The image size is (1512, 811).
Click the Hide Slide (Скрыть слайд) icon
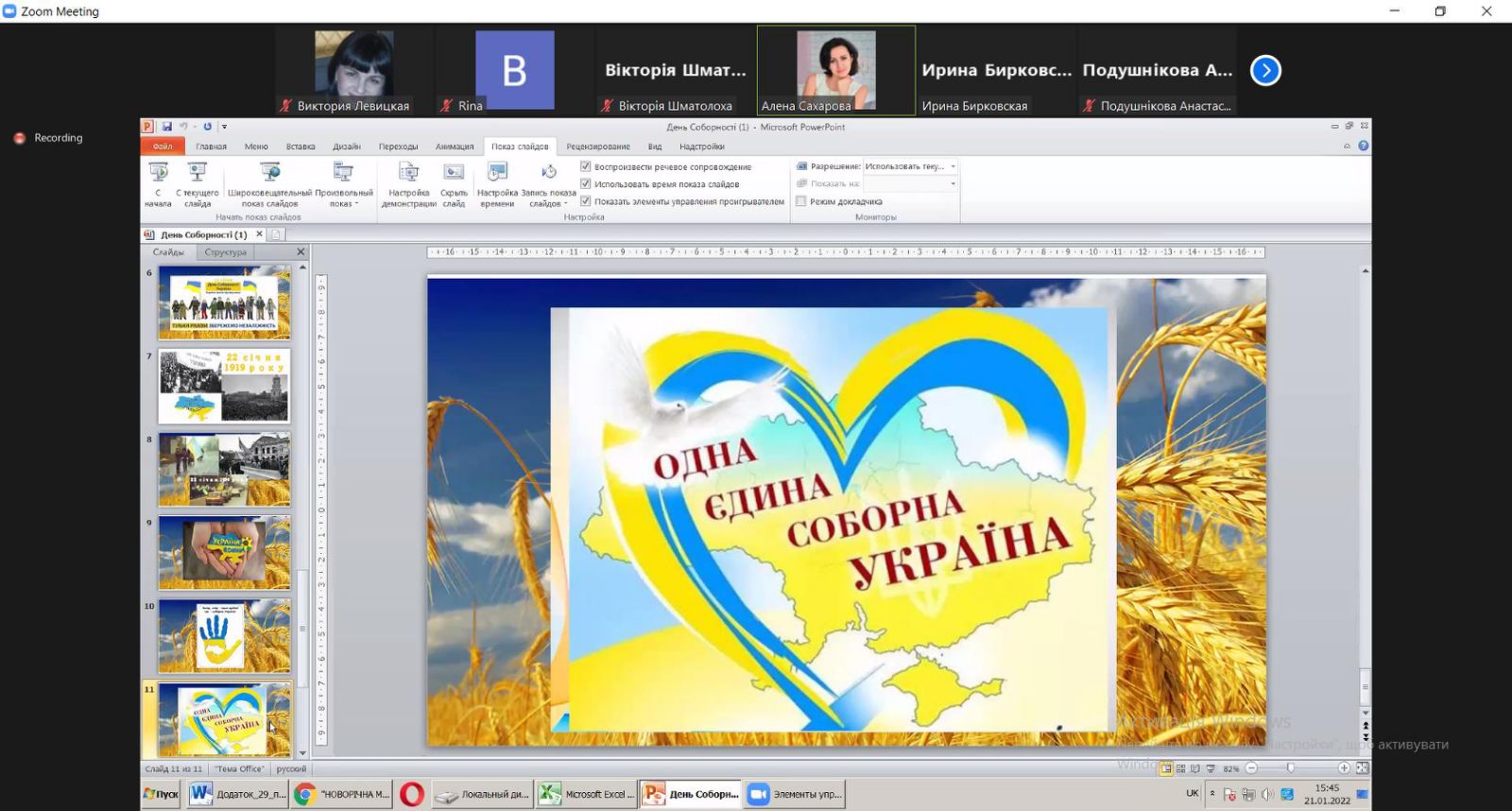coord(454,173)
